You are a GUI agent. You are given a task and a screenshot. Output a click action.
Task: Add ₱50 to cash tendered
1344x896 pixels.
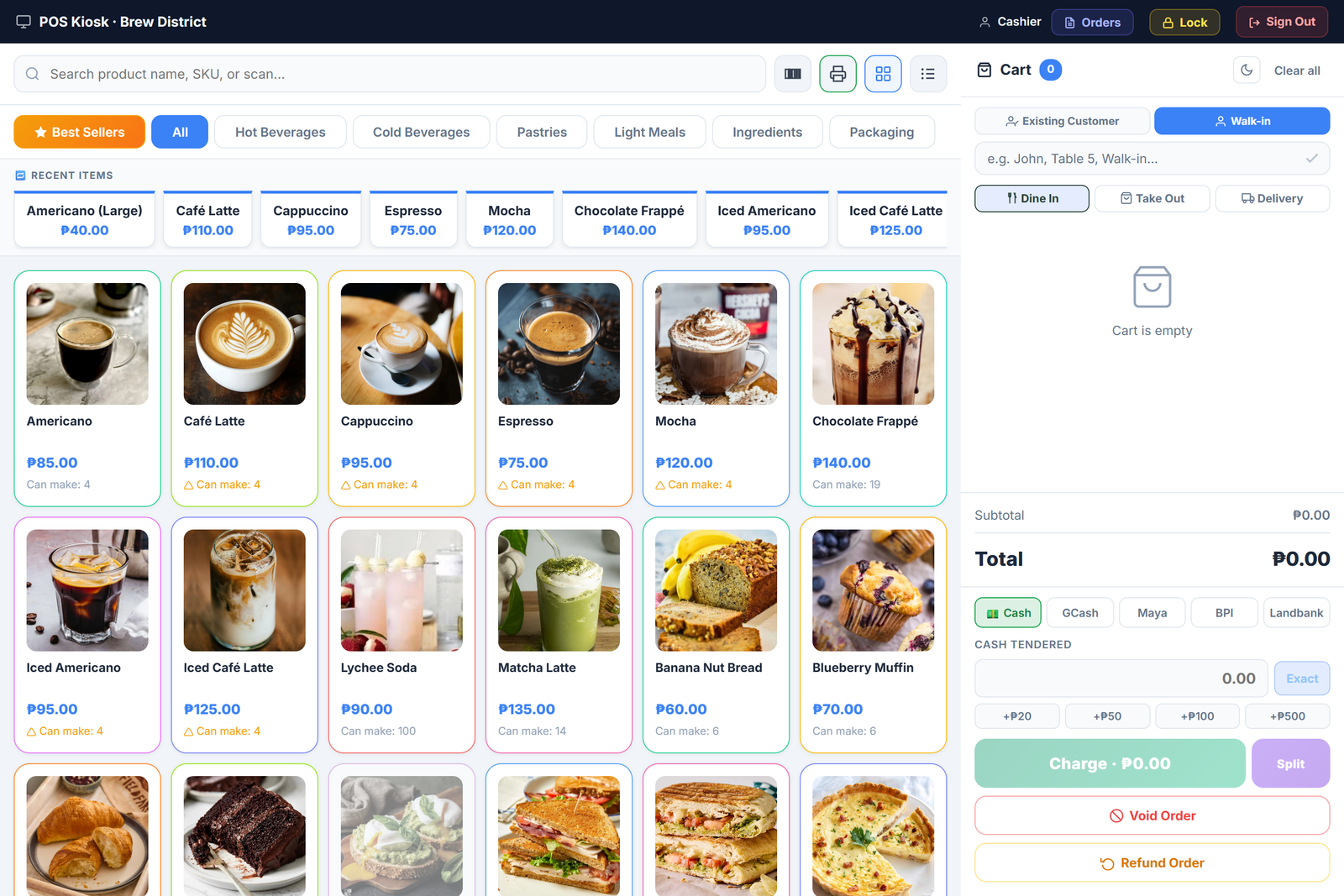1107,716
